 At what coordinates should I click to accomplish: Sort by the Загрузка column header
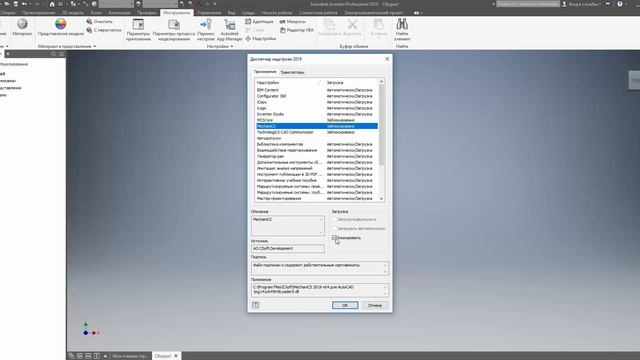click(351, 82)
